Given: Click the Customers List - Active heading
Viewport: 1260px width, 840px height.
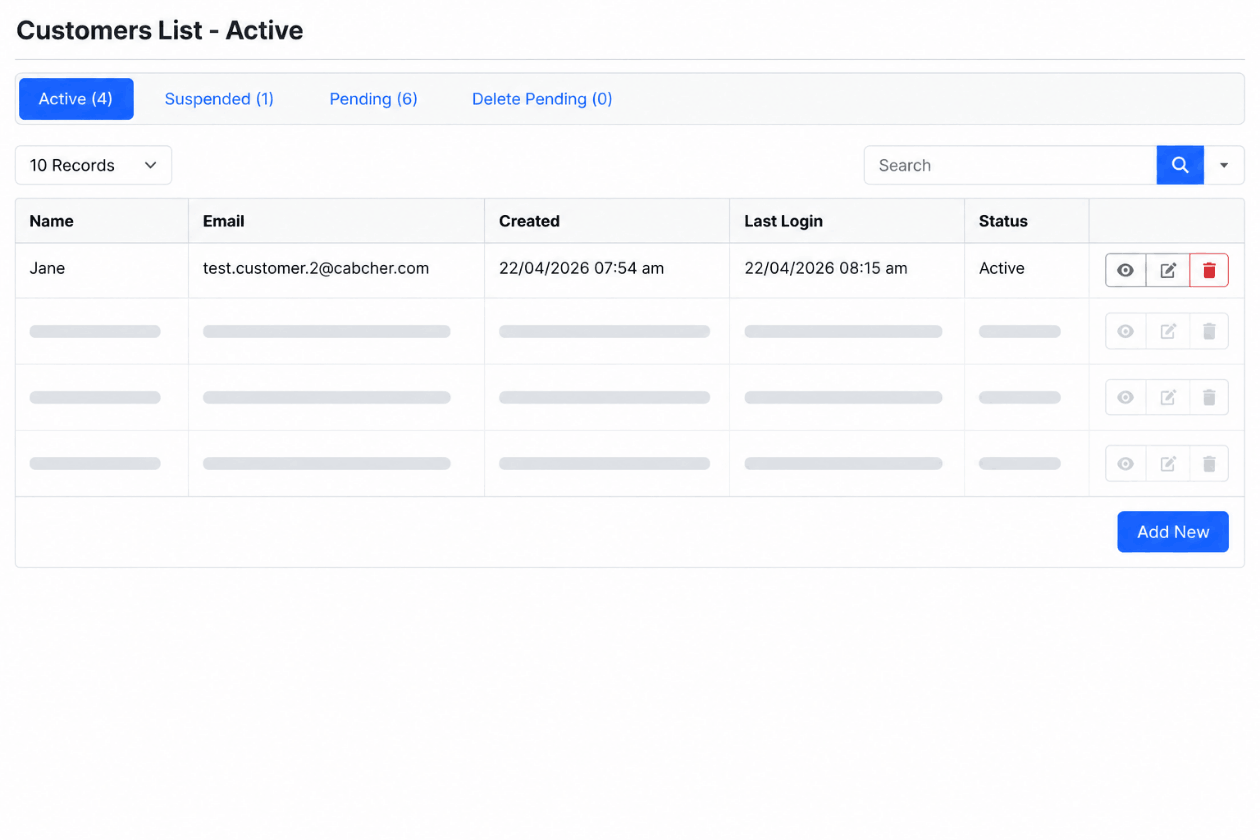Looking at the screenshot, I should click(x=160, y=30).
